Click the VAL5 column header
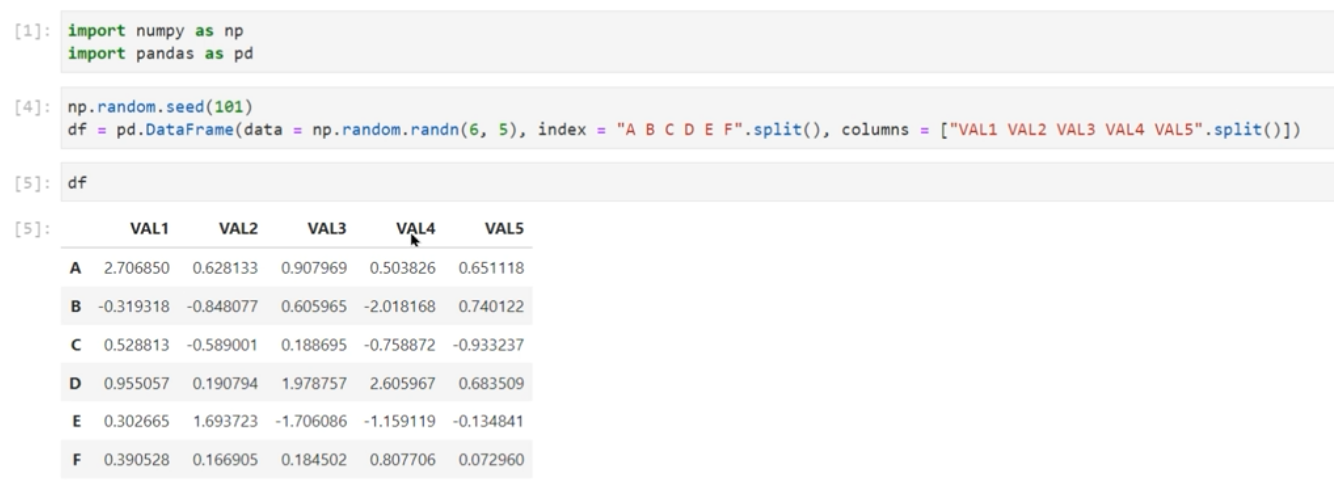This screenshot has height=492, width=1334. (504, 229)
